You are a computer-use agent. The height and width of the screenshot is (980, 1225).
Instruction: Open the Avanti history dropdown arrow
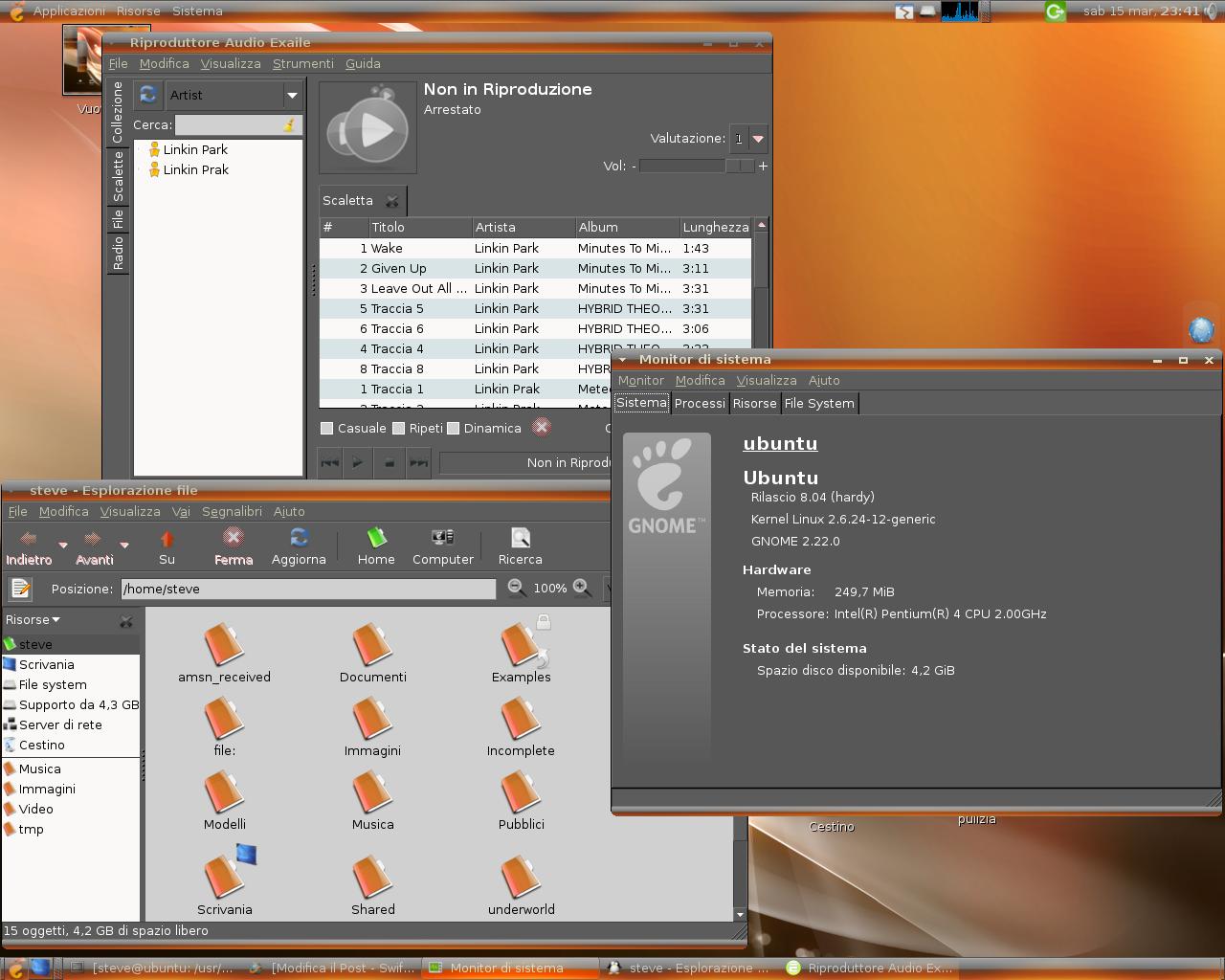[124, 545]
